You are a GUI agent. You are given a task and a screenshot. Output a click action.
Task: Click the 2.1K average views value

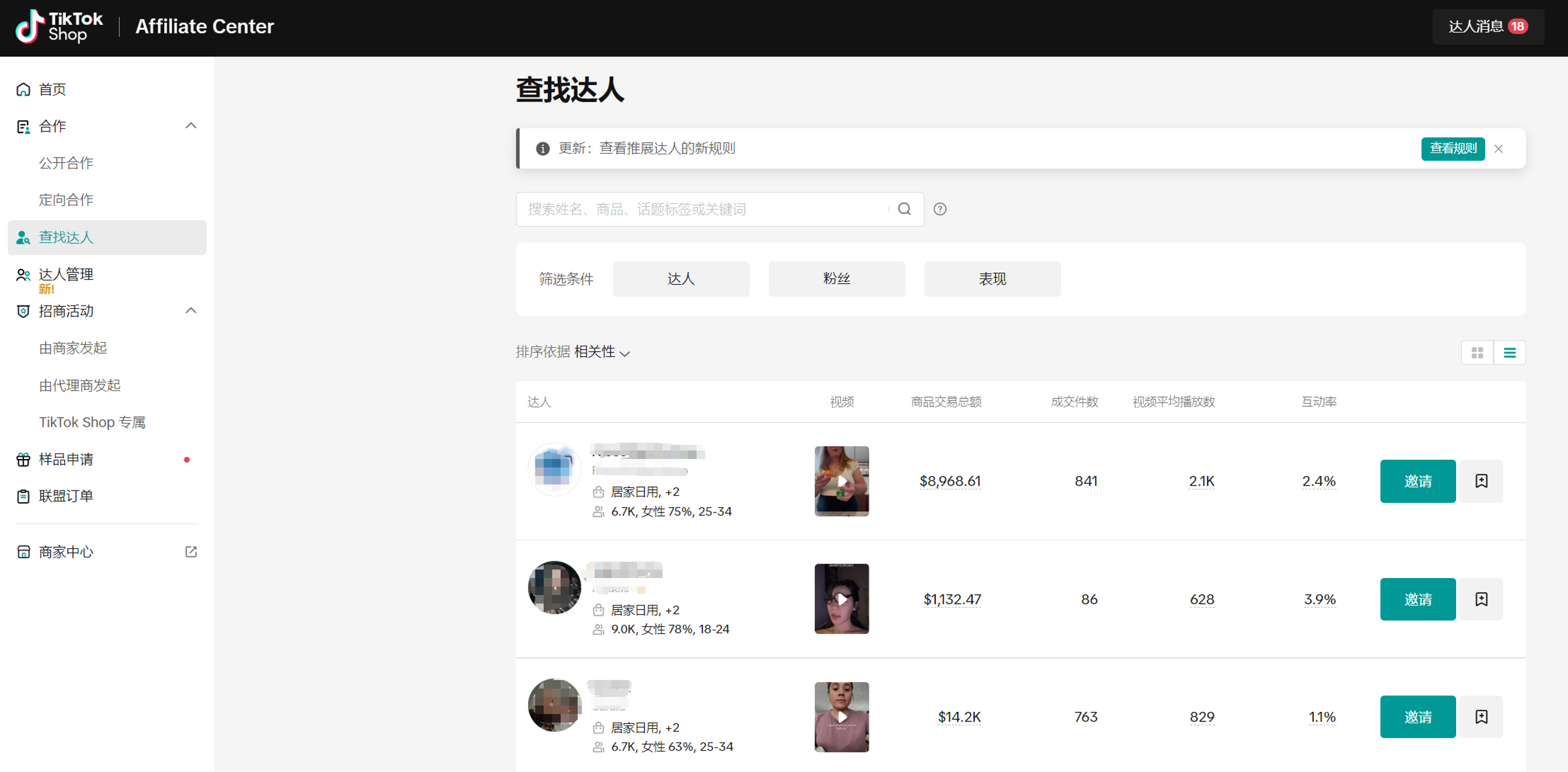[x=1202, y=481]
